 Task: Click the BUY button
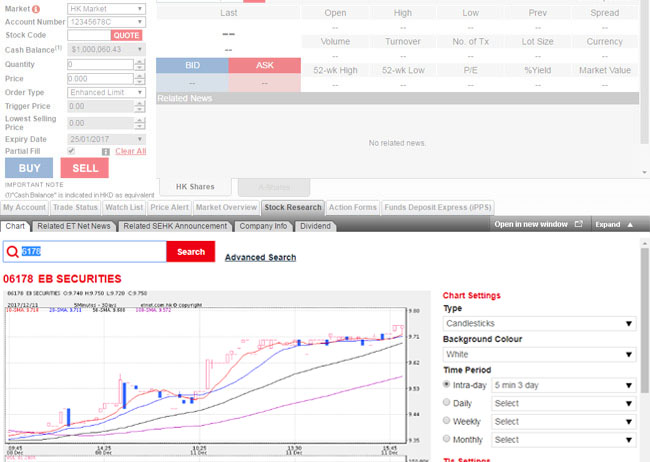click(x=29, y=168)
